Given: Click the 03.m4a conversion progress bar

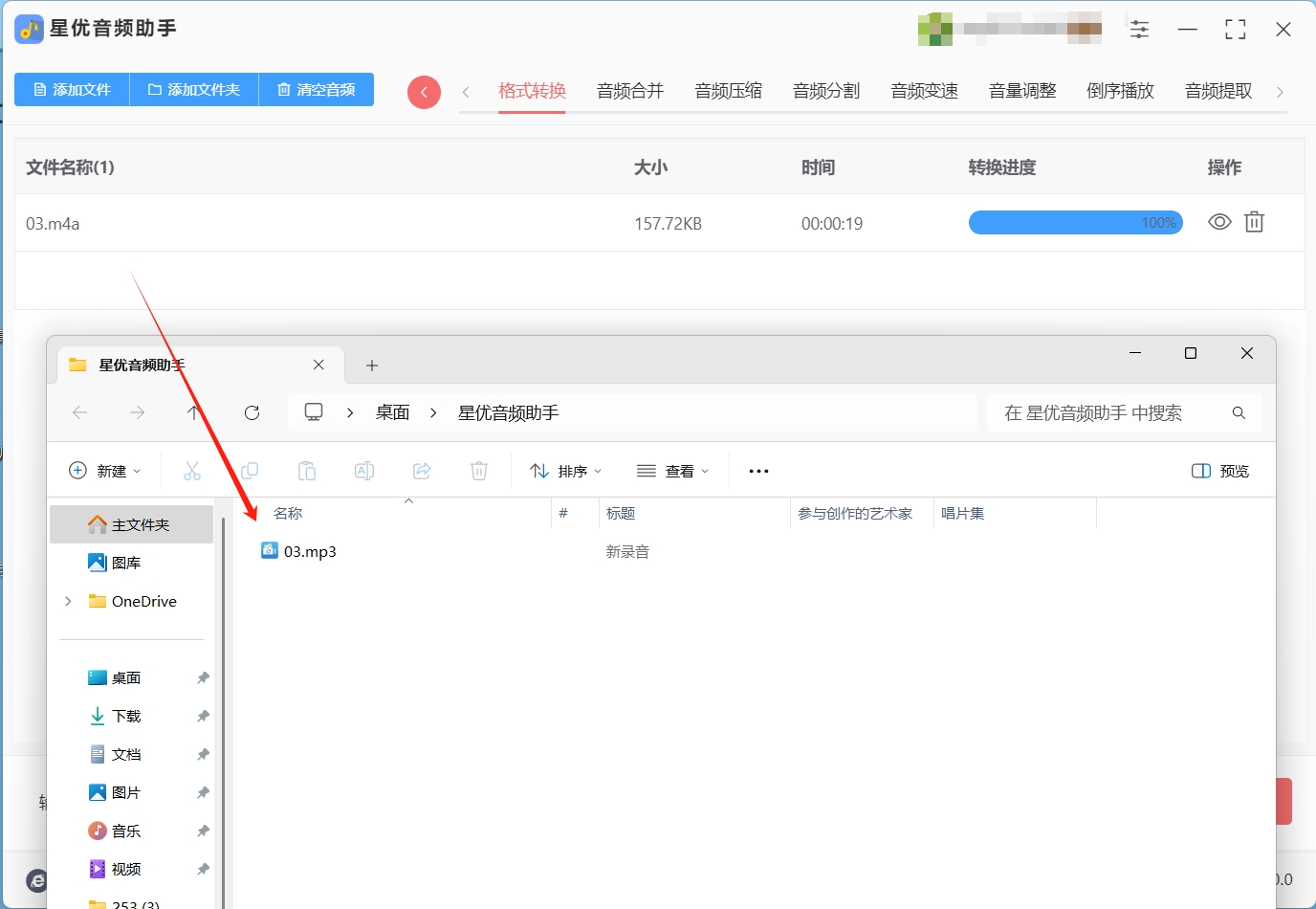Looking at the screenshot, I should [x=1076, y=223].
